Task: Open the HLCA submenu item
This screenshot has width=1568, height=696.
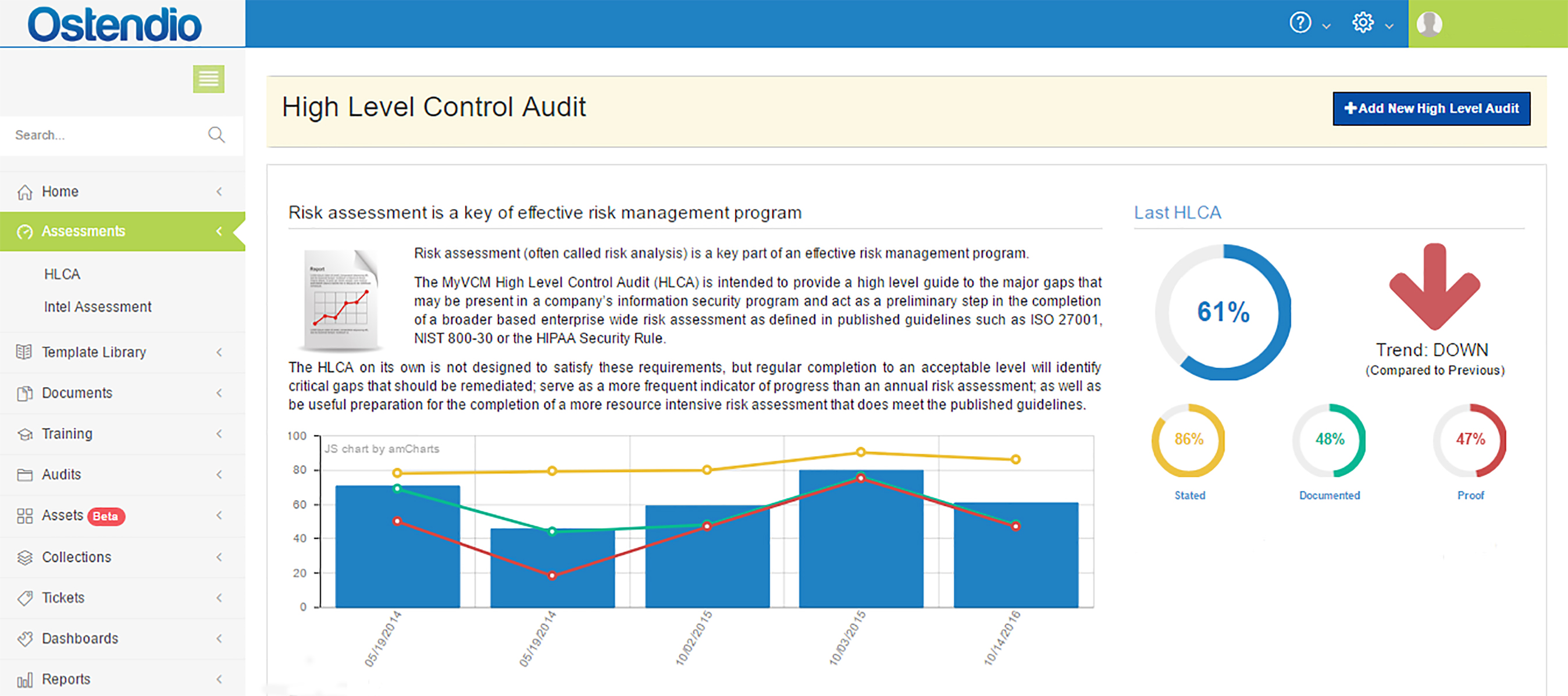Action: pos(62,274)
